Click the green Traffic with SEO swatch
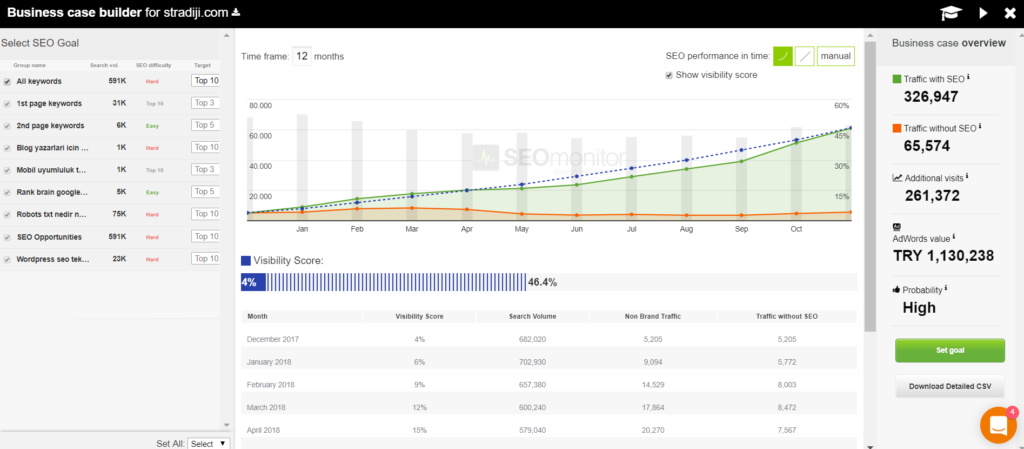The height and width of the screenshot is (449, 1024). 897,79
